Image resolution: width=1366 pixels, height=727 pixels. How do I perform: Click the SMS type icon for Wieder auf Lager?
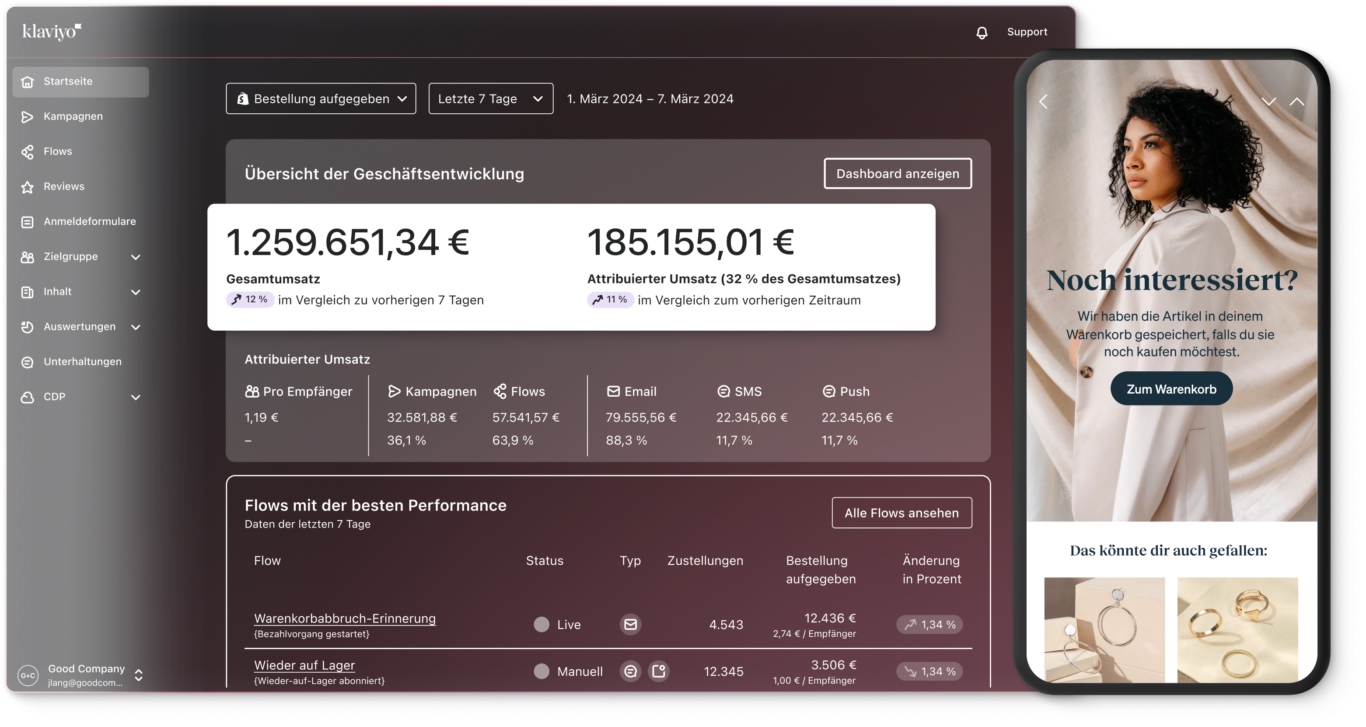tap(630, 672)
